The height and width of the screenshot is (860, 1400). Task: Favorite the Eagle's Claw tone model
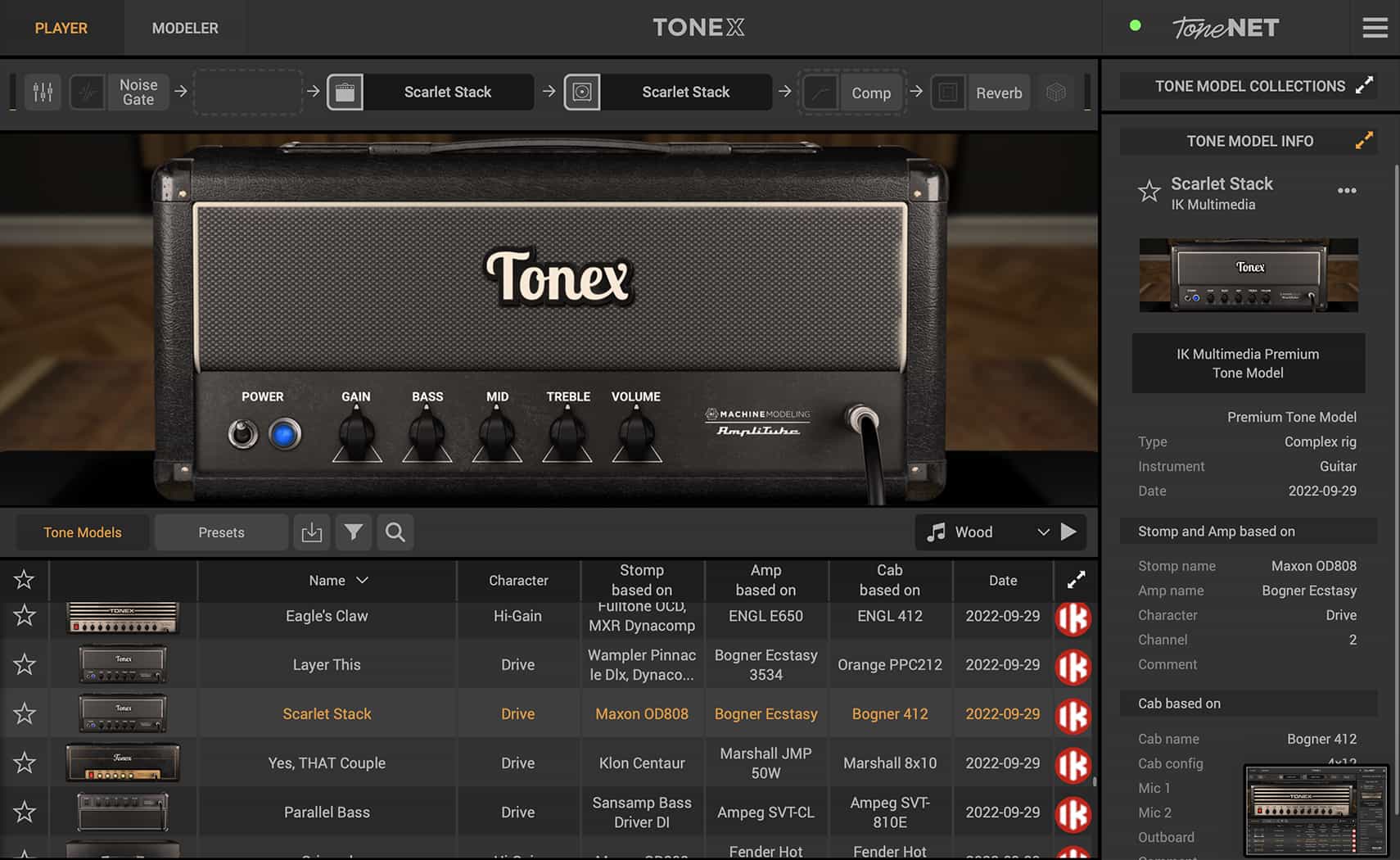click(x=25, y=615)
